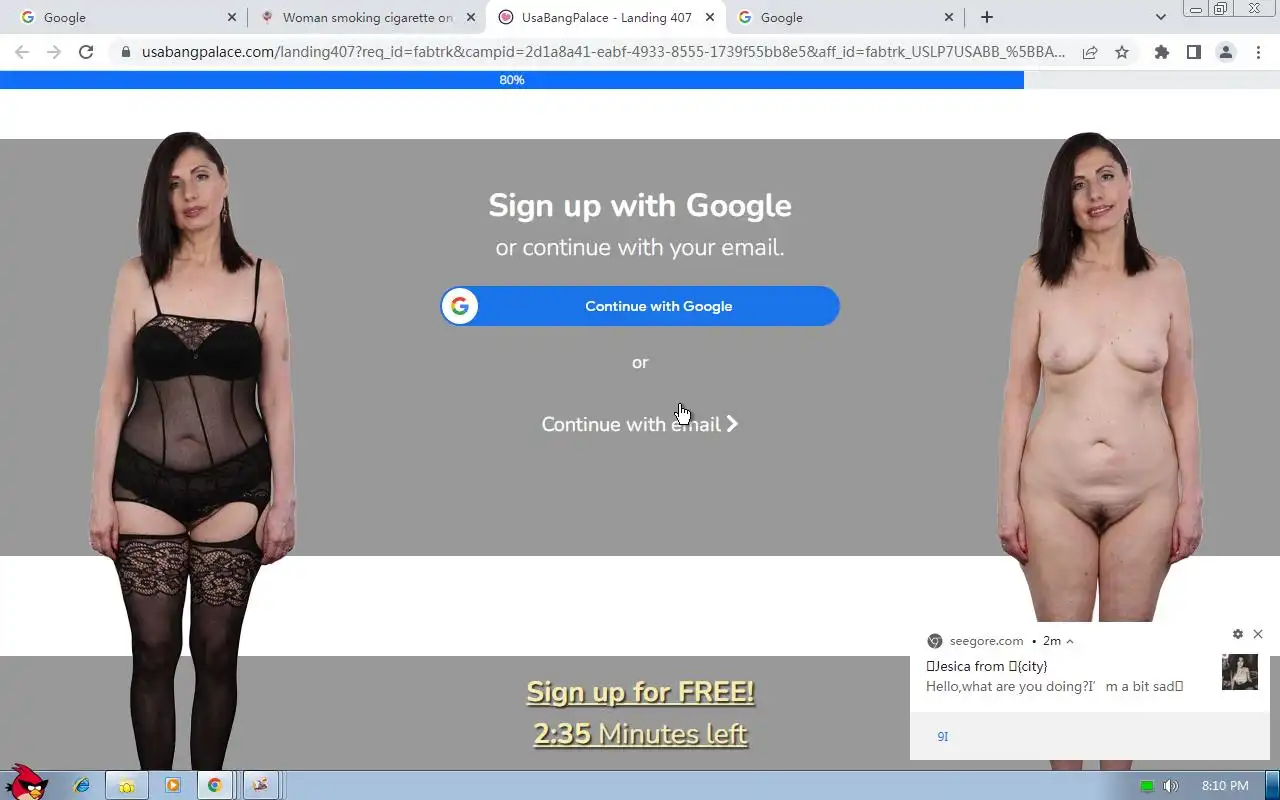The image size is (1280, 800).
Task: Open the media player taskbar icon
Action: point(172,786)
